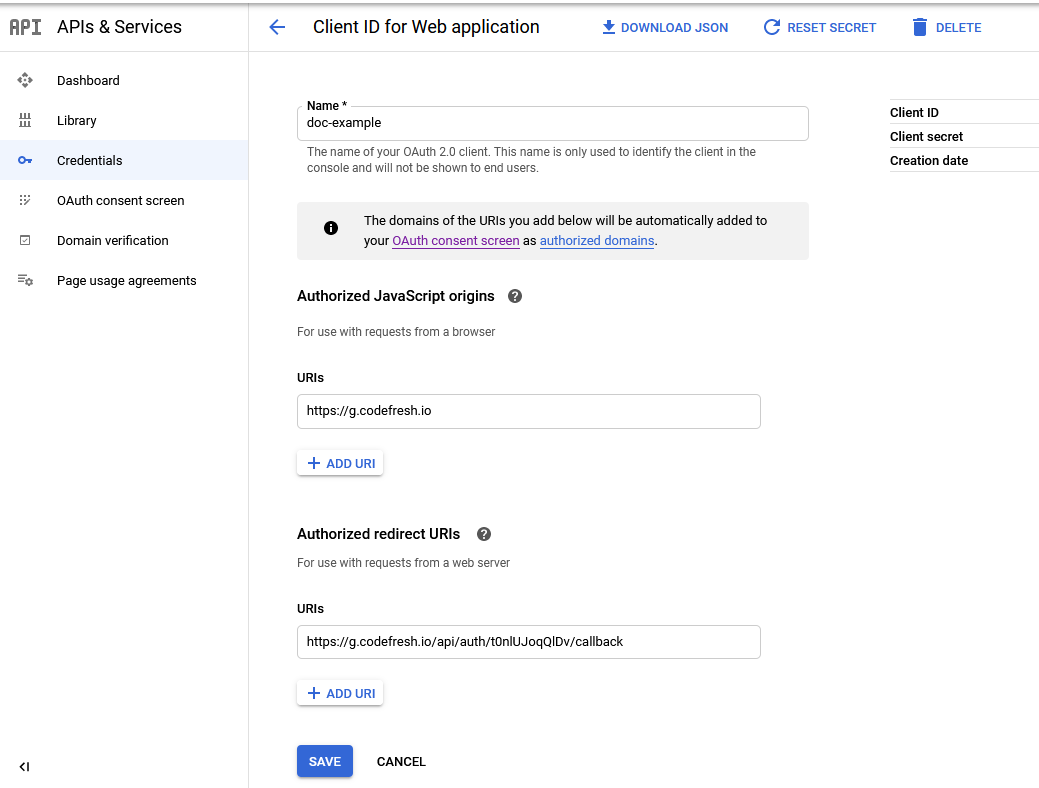Screen dimensions: 1039x788
Task: Open help for Authorized redirect URIs
Action: (484, 534)
